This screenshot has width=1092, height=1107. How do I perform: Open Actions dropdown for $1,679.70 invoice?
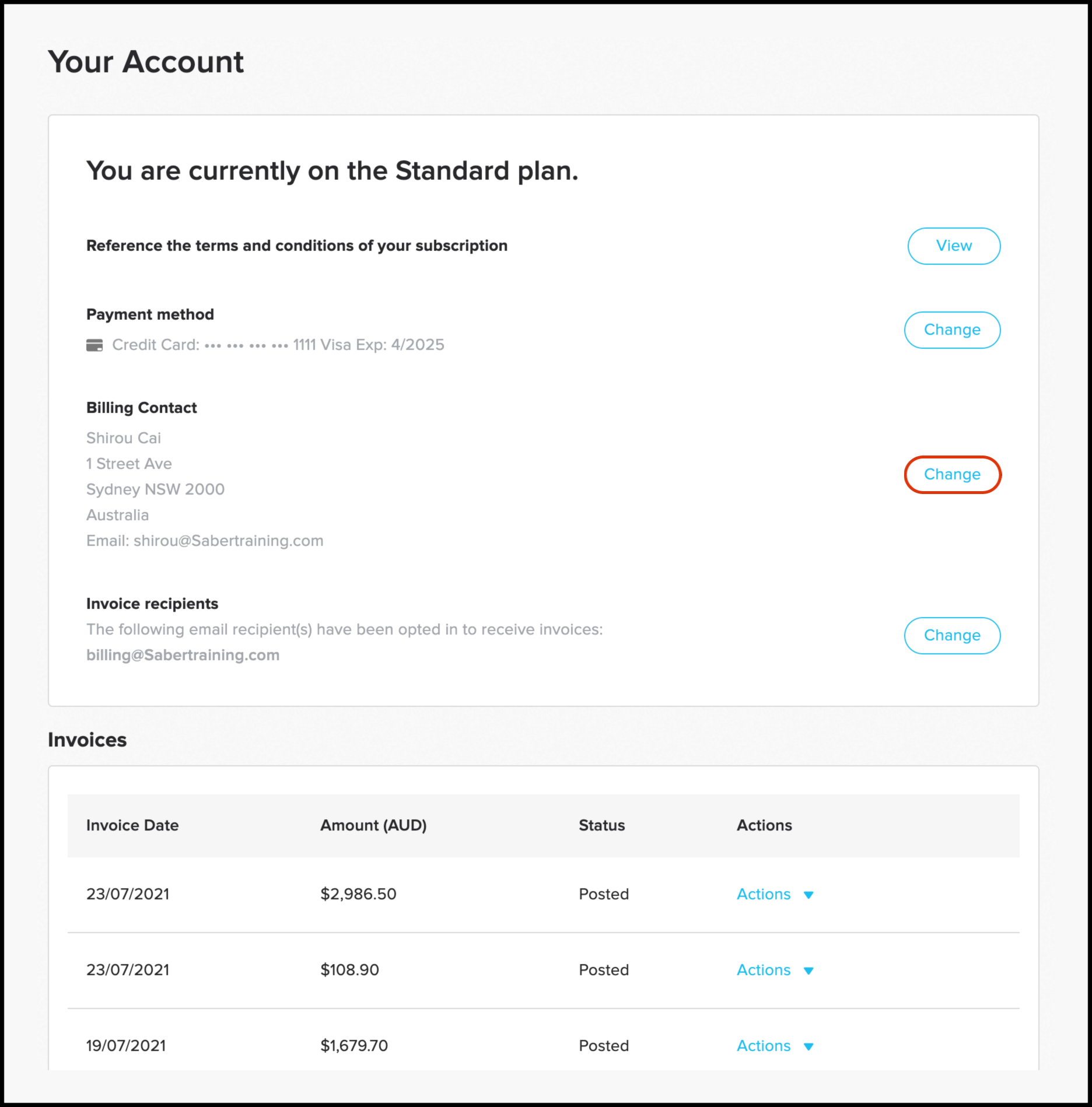coord(775,1046)
